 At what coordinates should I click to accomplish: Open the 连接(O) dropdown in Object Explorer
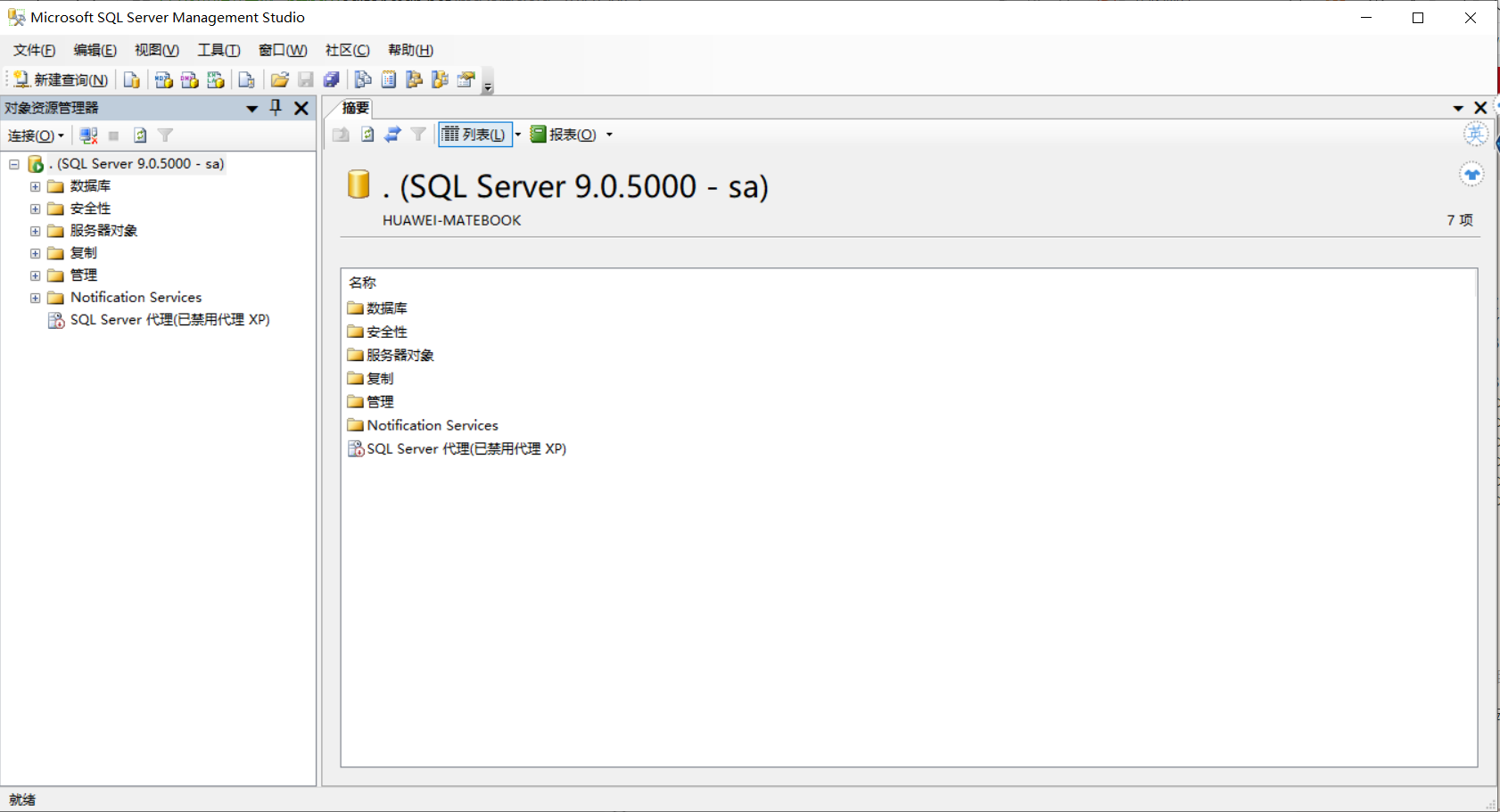click(x=36, y=135)
